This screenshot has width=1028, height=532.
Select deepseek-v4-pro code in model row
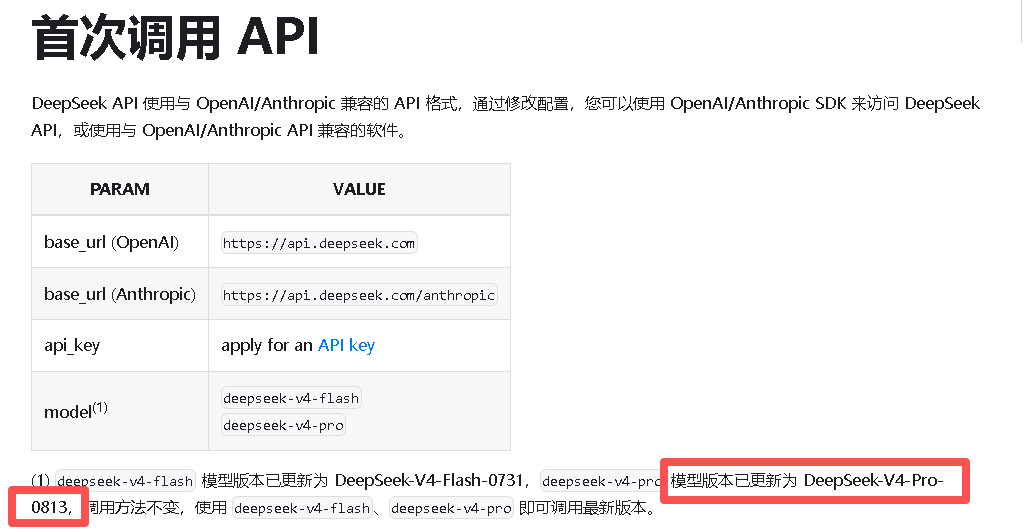[283, 425]
